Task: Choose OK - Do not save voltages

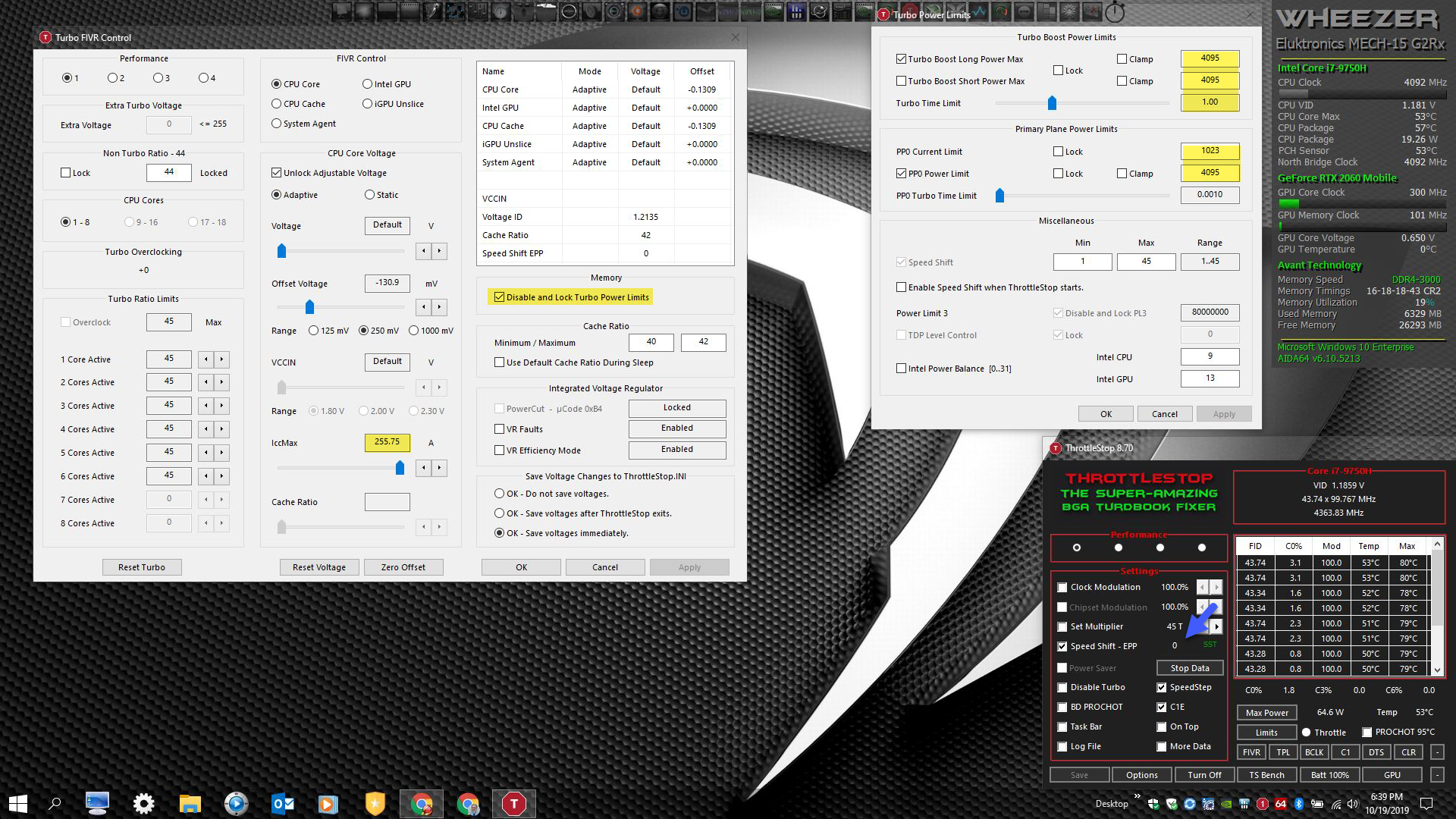Action: click(x=499, y=494)
